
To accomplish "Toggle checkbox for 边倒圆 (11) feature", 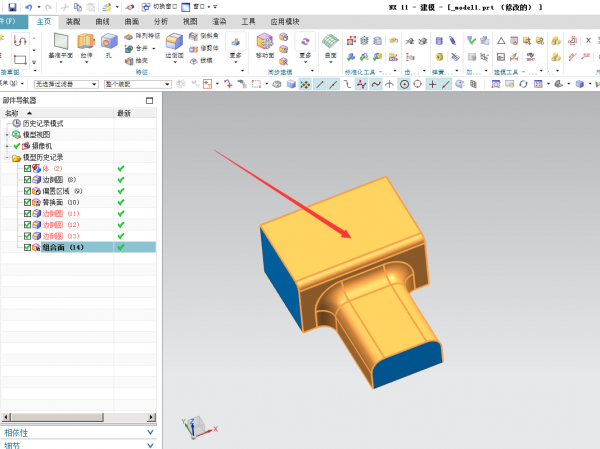I will (x=27, y=213).
